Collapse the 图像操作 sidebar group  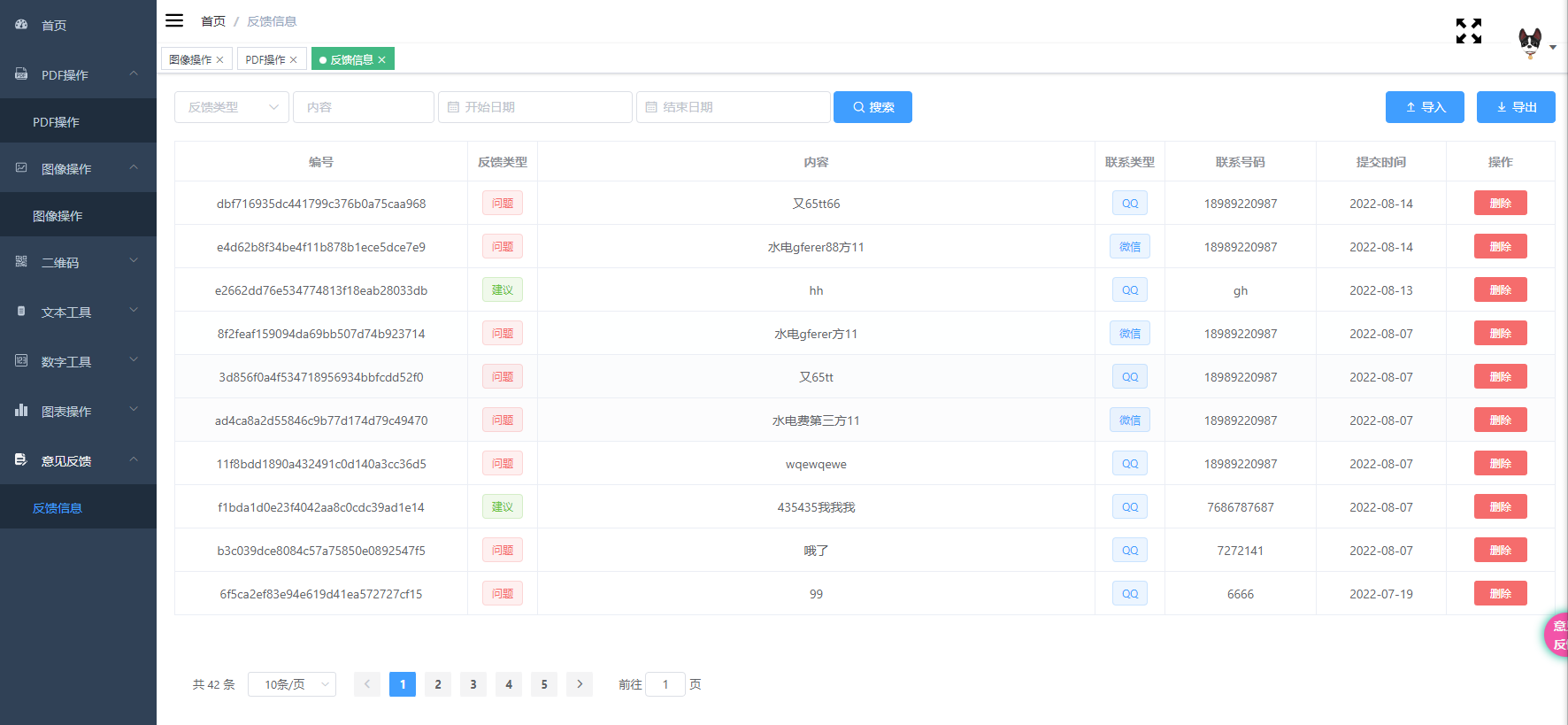click(134, 167)
